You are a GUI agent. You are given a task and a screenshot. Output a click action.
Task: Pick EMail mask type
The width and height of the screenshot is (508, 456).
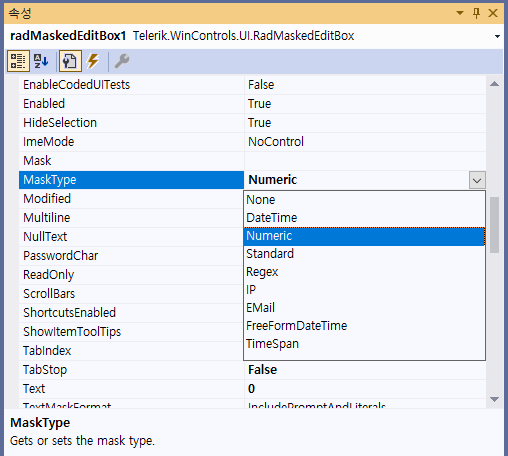pos(364,308)
